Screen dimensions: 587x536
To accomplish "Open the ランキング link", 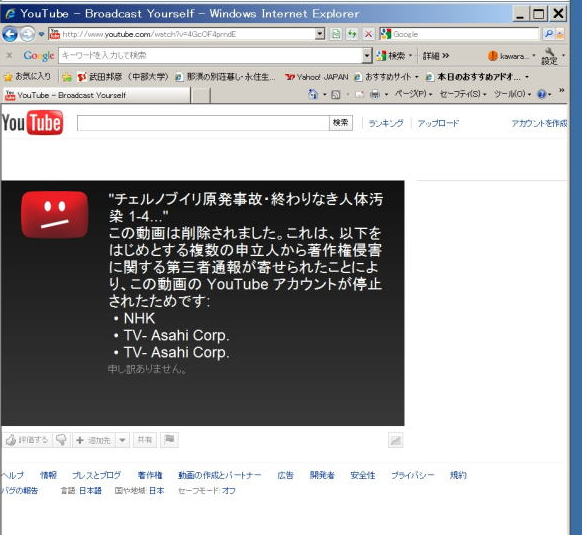I will tap(386, 123).
